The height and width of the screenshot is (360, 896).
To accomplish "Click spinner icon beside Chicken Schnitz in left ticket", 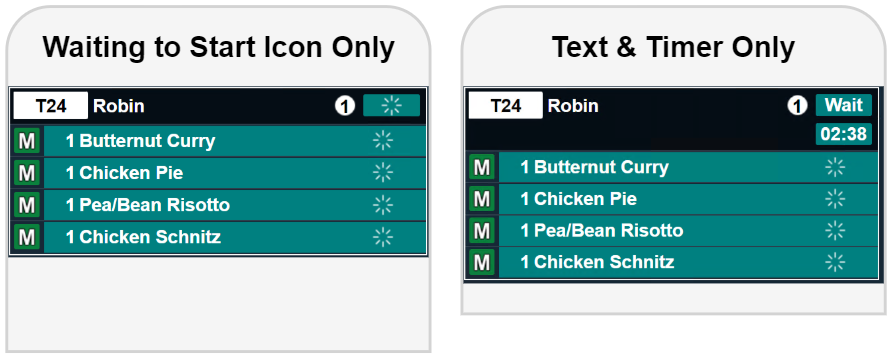I will coord(383,237).
